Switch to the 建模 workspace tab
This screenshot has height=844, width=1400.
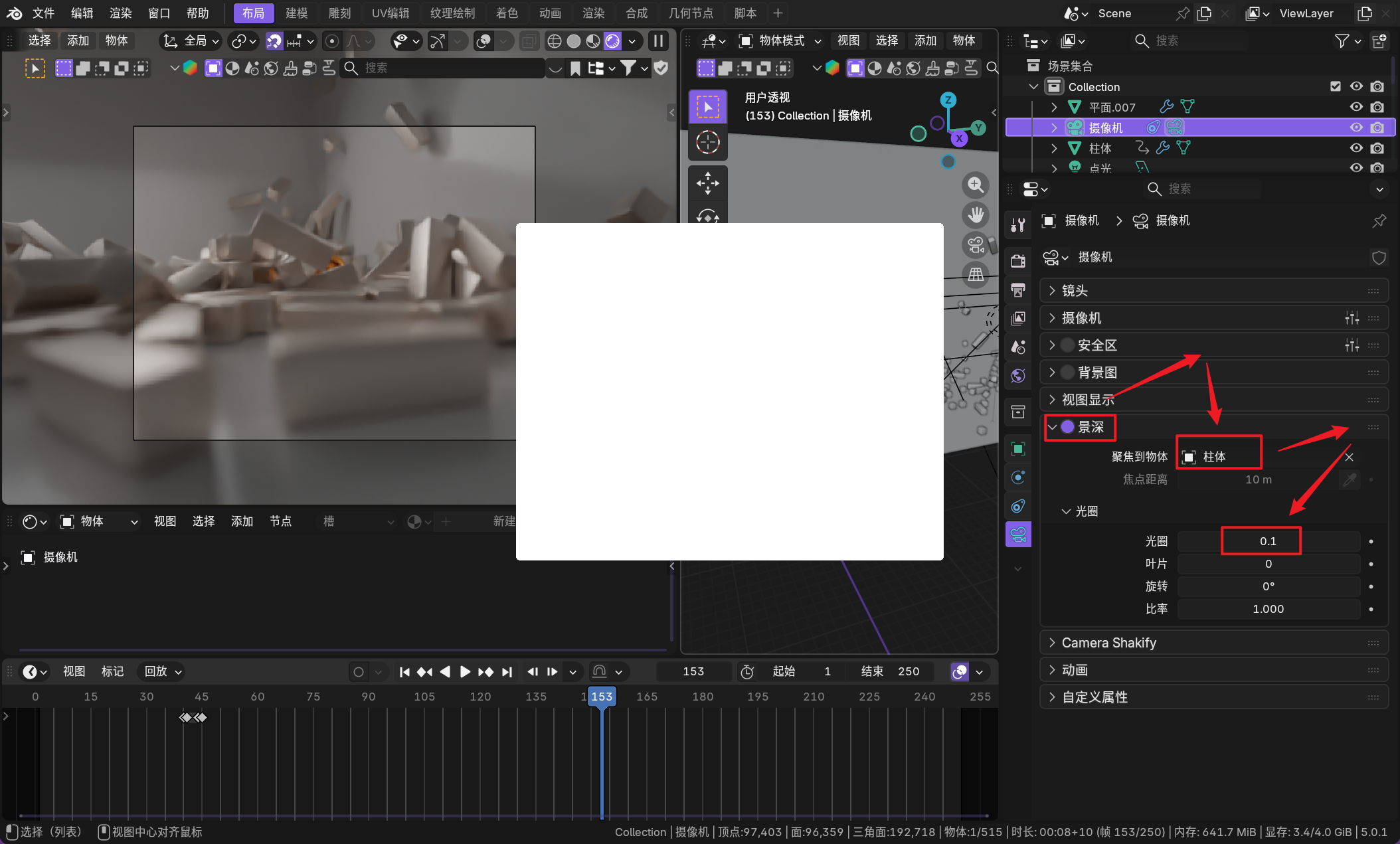296,13
